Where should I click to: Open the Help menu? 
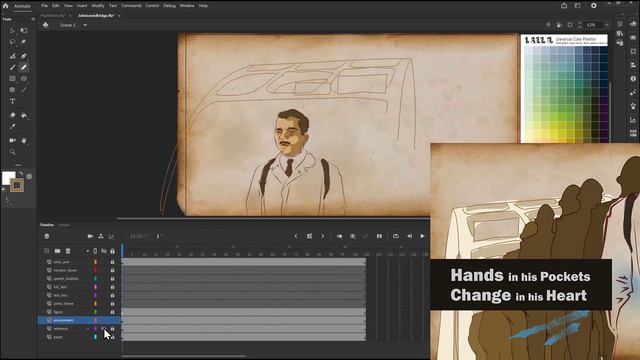click(x=203, y=6)
